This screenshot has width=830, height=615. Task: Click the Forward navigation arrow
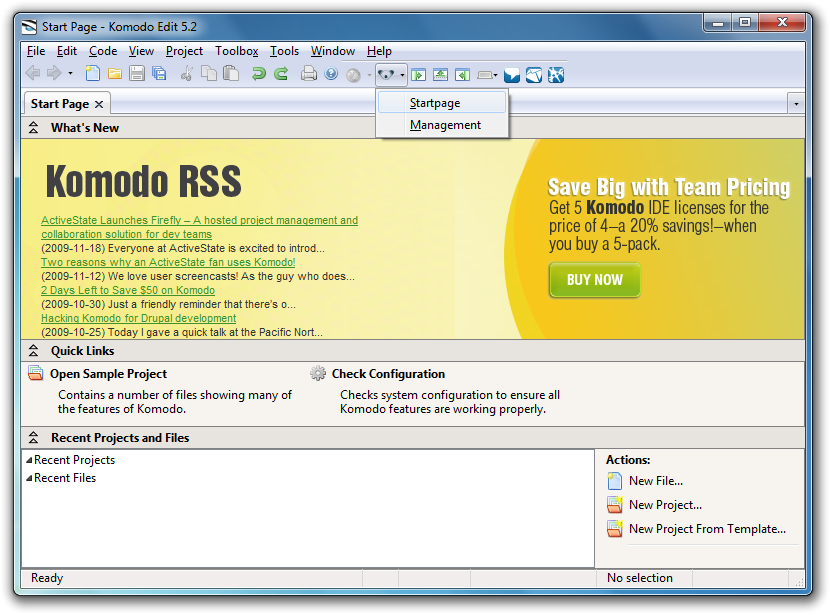click(54, 73)
